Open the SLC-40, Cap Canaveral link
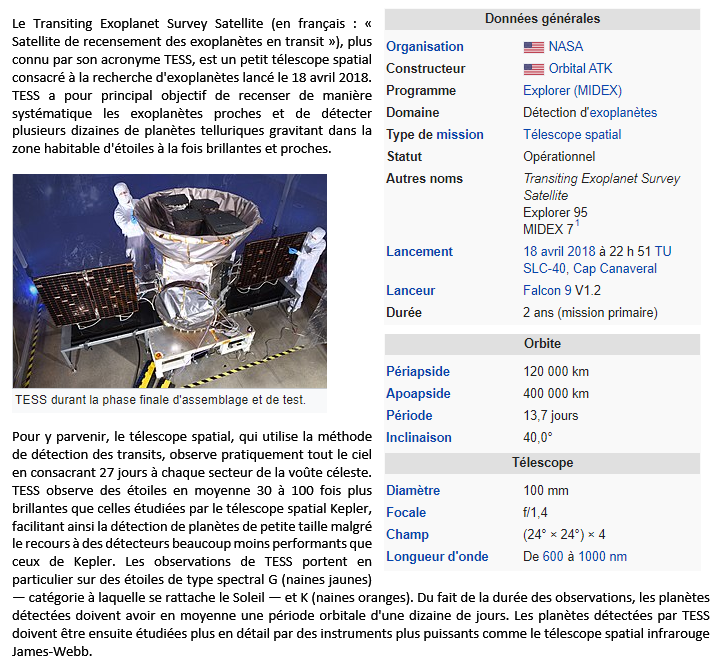Viewport: 723px width, 669px height. [590, 269]
